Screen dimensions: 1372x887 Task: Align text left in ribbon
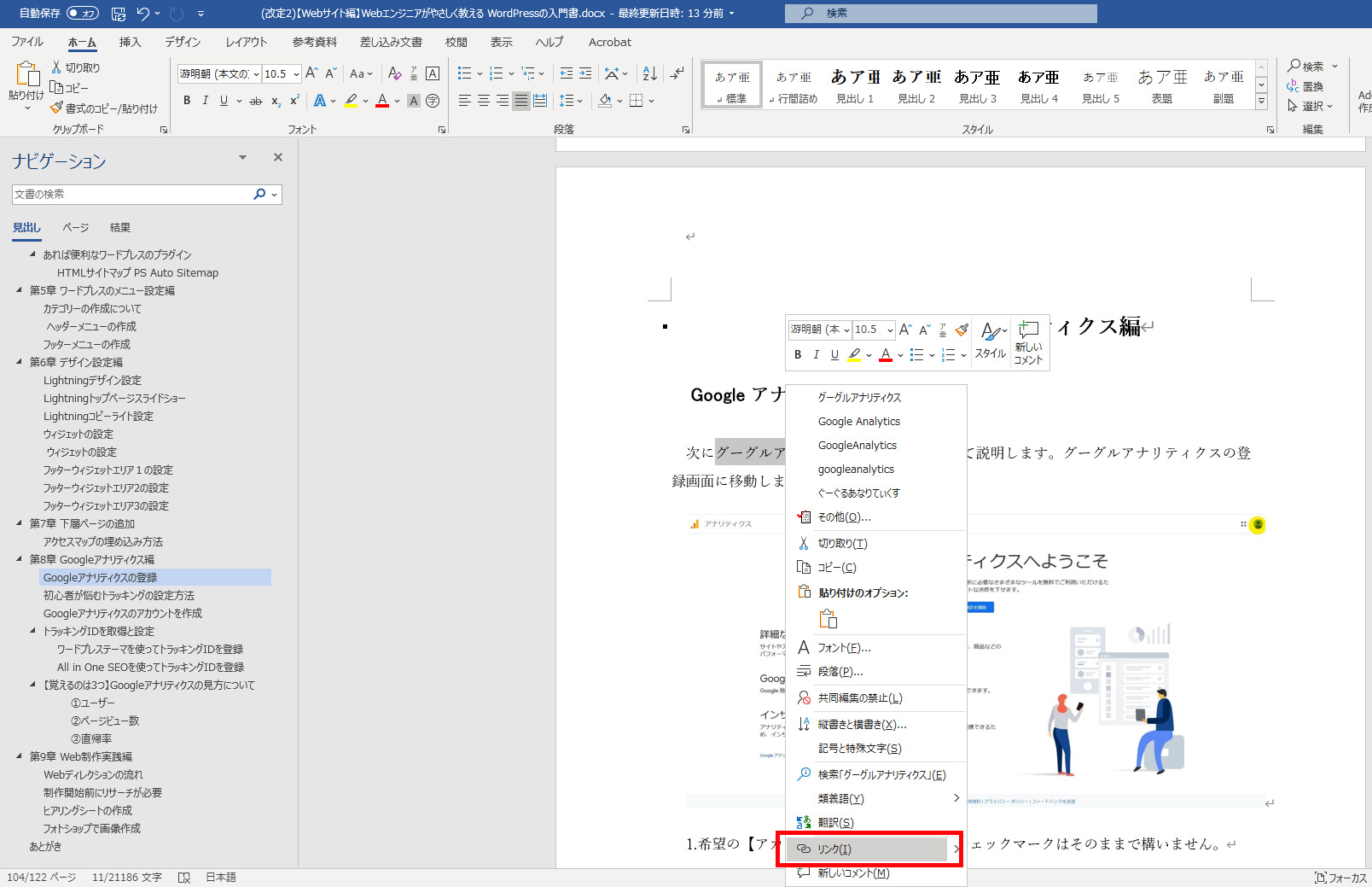[465, 101]
